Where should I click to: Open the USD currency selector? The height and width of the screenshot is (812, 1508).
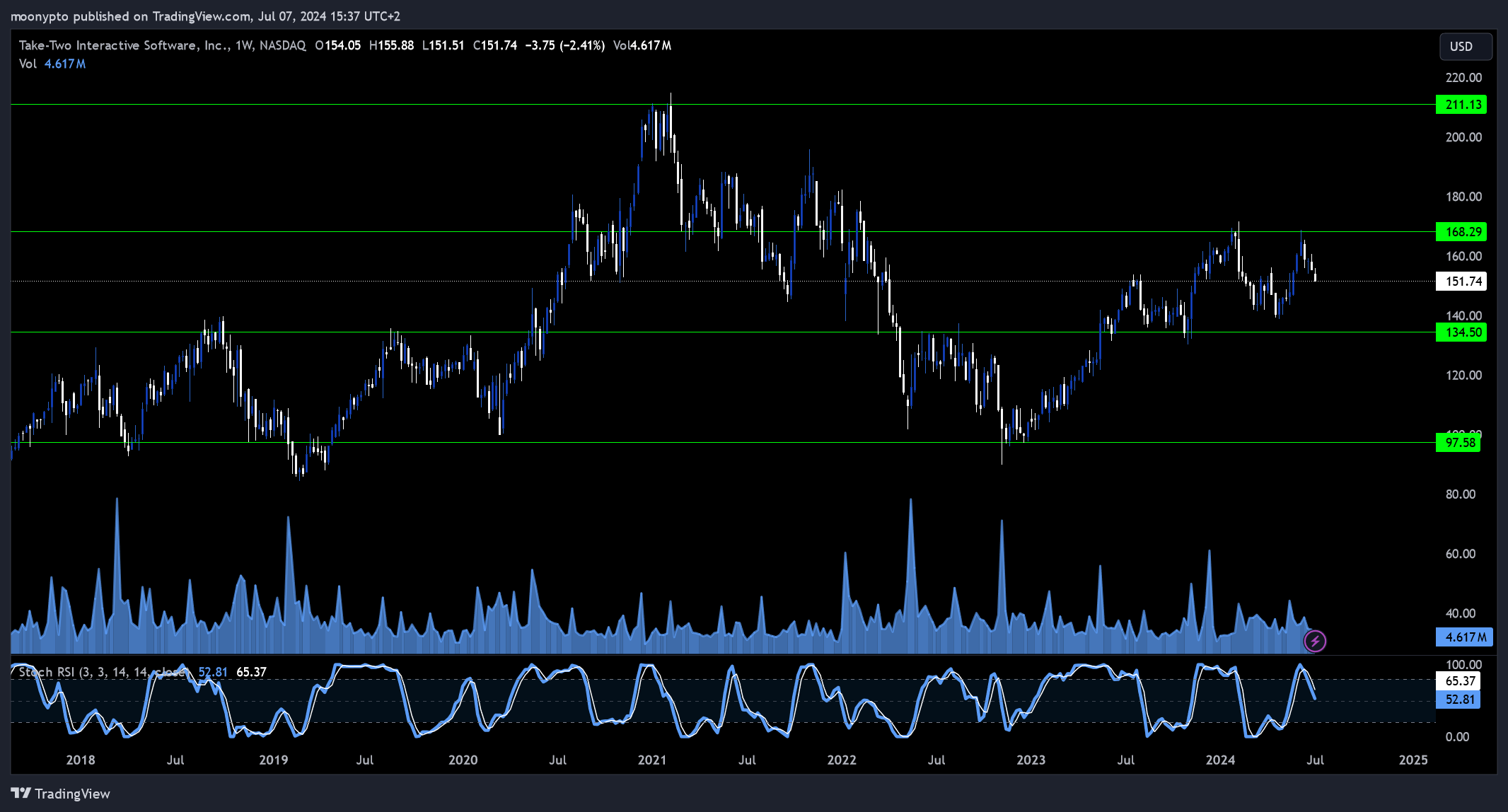[x=1466, y=47]
